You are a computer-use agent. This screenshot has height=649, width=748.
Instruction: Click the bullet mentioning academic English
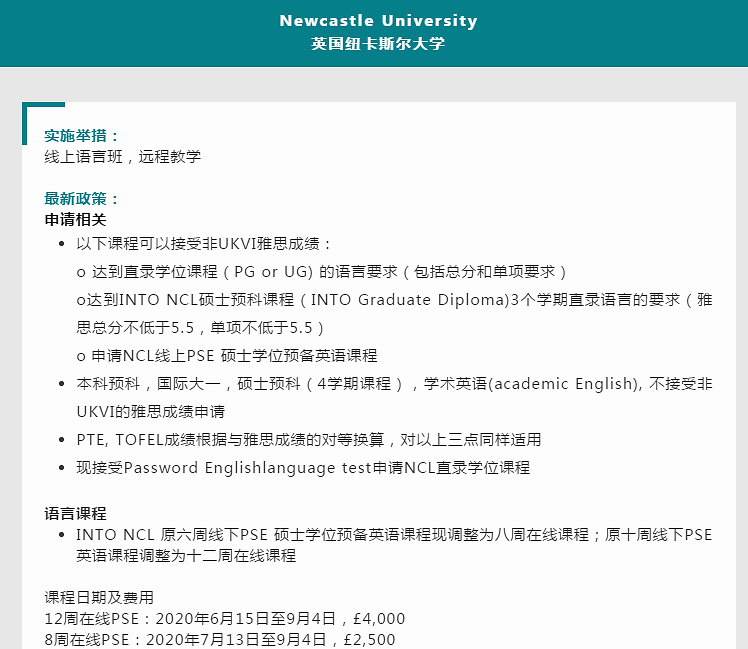pos(394,384)
